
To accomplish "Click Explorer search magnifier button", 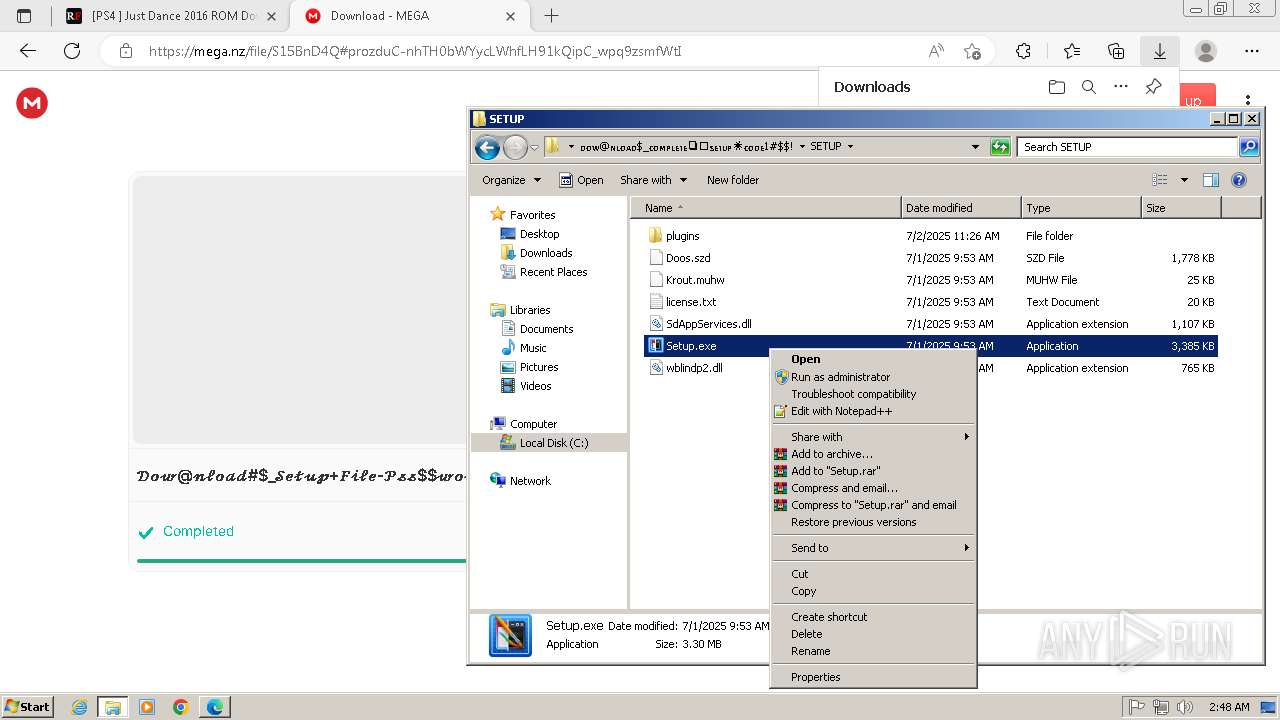I will (x=1248, y=147).
